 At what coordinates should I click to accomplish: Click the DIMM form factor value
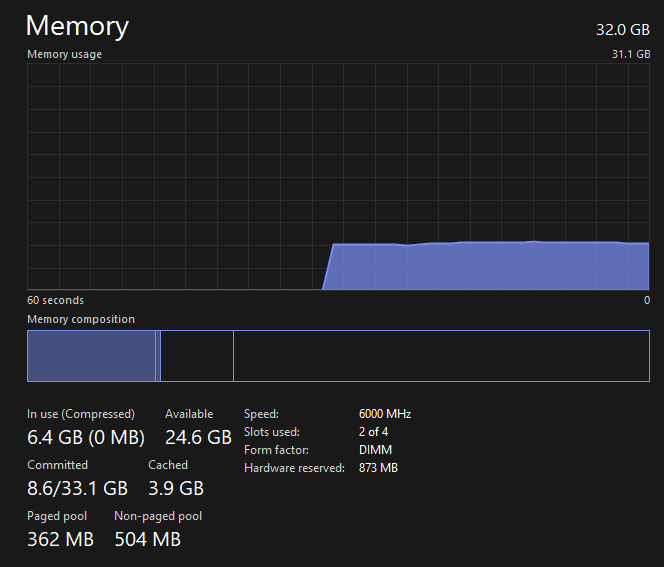[x=375, y=450]
